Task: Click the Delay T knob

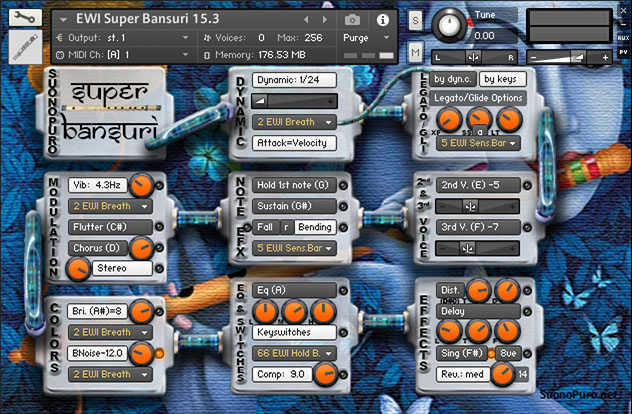Action: 478,331
